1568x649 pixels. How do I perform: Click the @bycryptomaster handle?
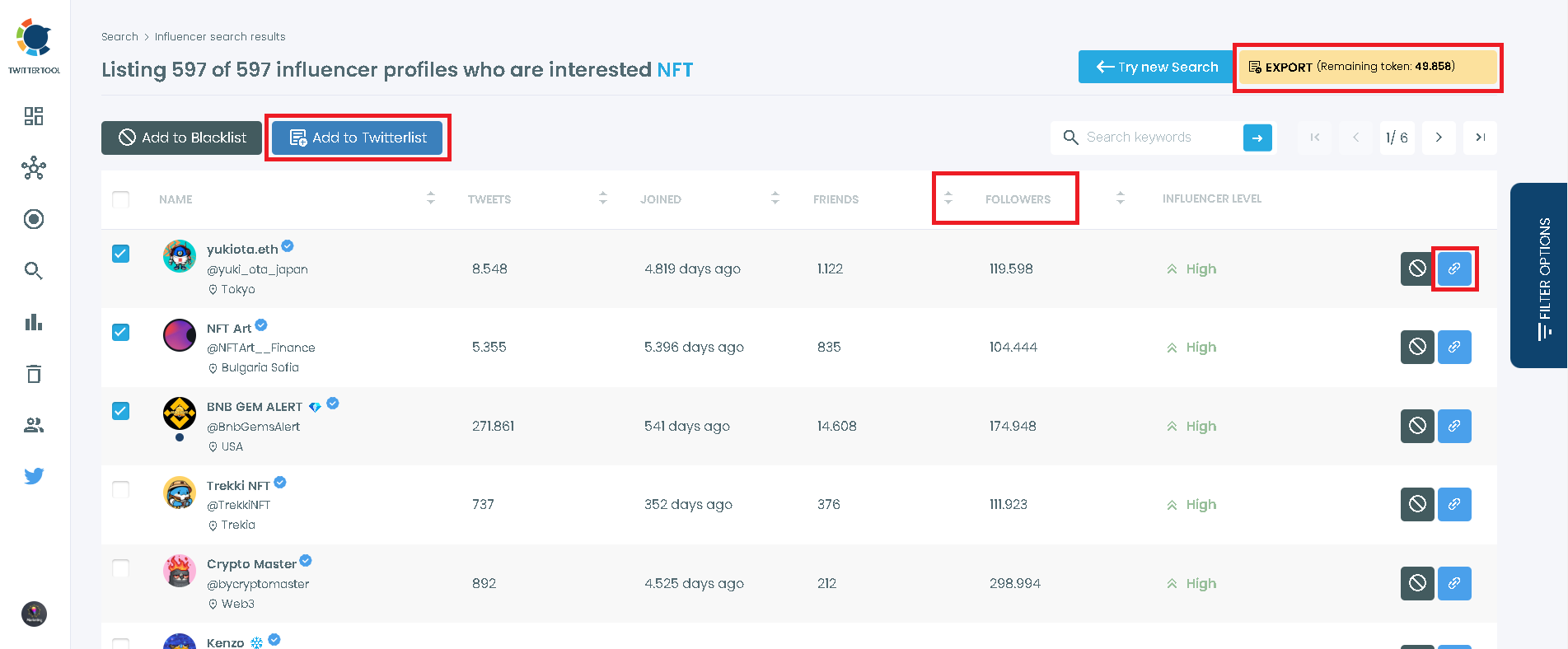pyautogui.click(x=258, y=584)
